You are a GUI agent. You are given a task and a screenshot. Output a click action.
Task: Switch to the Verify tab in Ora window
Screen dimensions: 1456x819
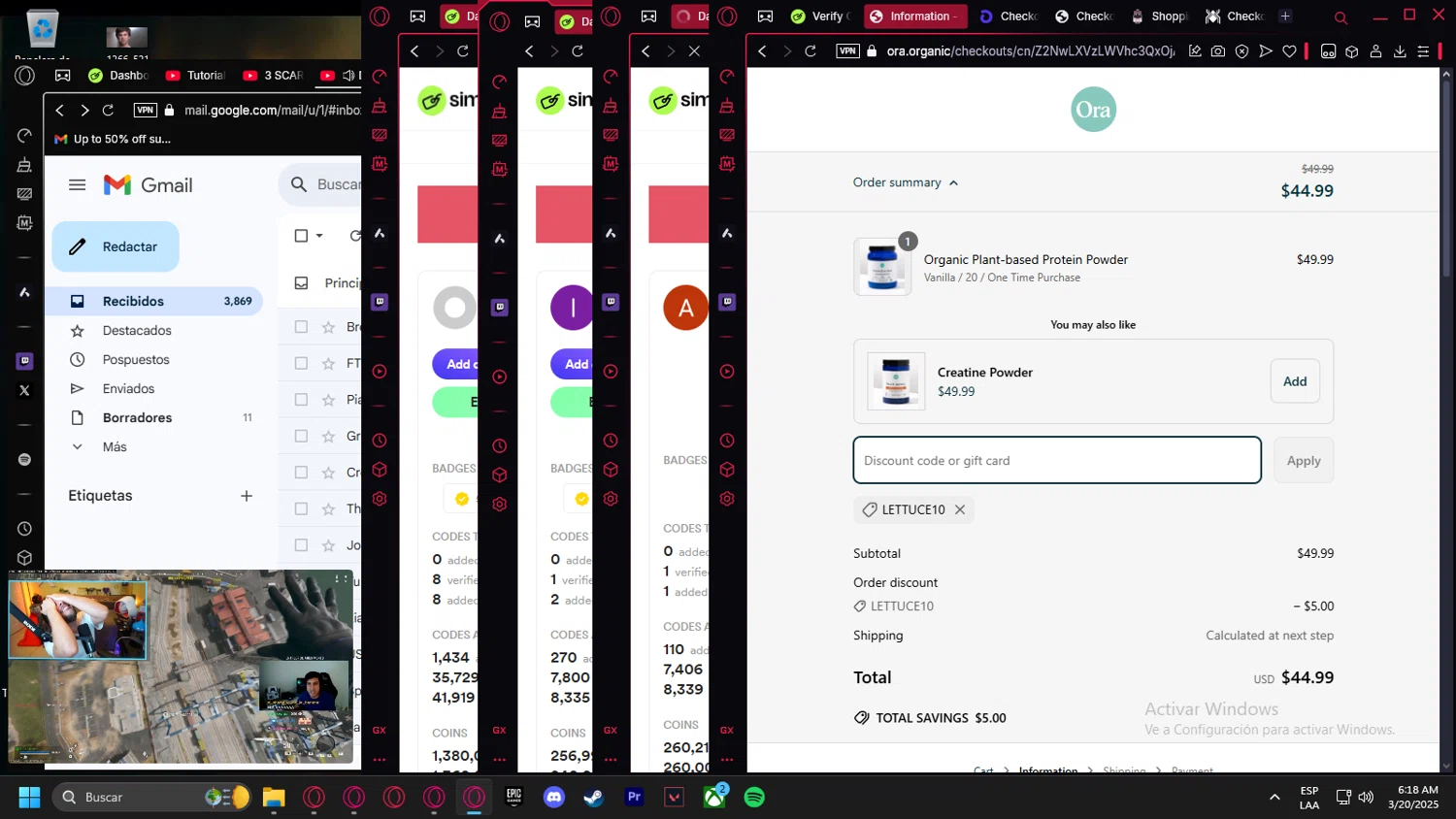[x=818, y=16]
